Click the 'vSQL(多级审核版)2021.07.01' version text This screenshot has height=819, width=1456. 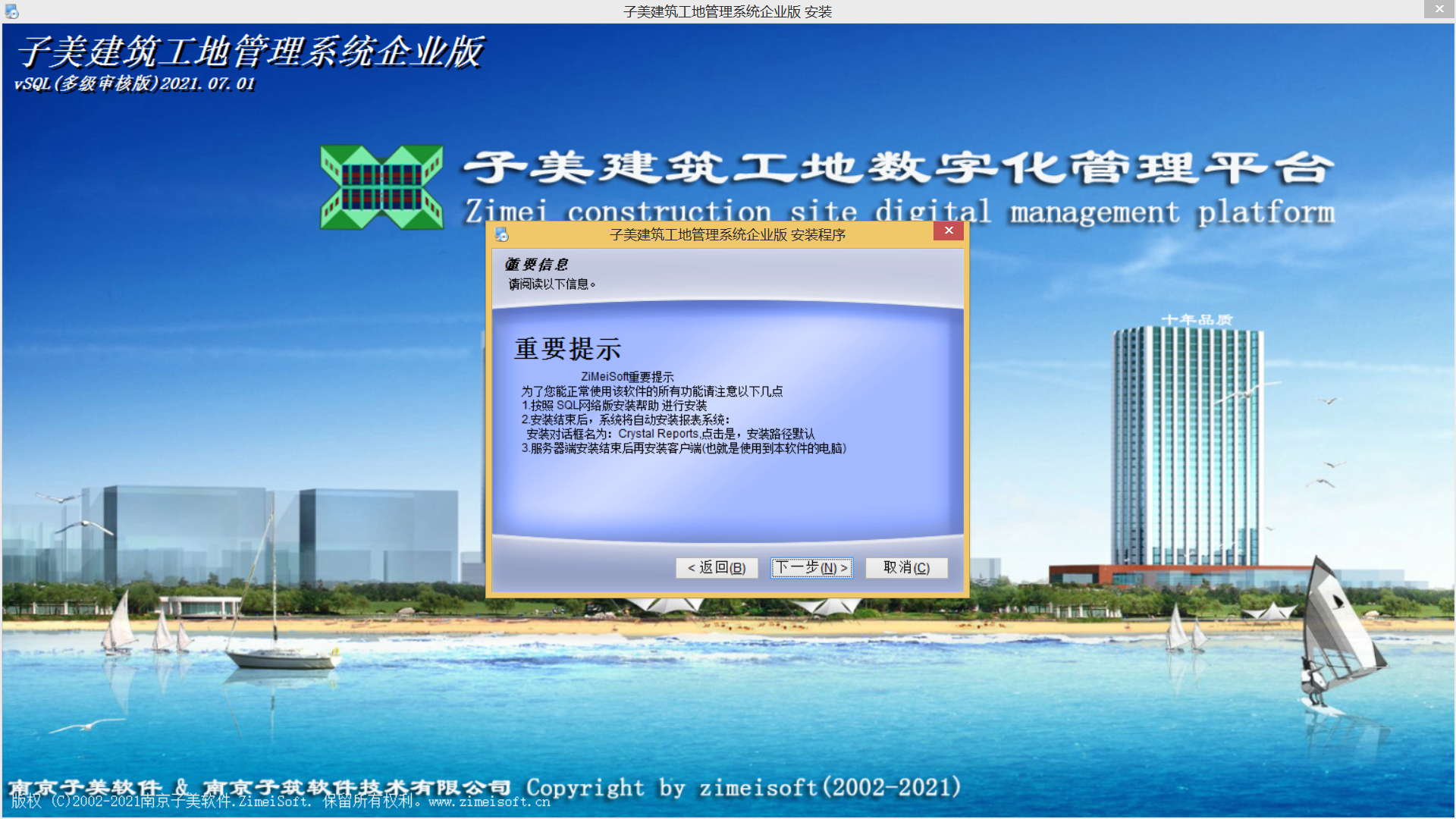click(134, 83)
